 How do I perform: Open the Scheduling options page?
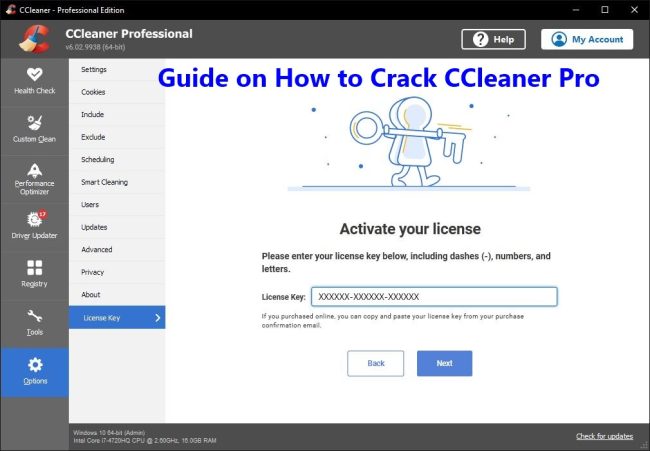117,160
